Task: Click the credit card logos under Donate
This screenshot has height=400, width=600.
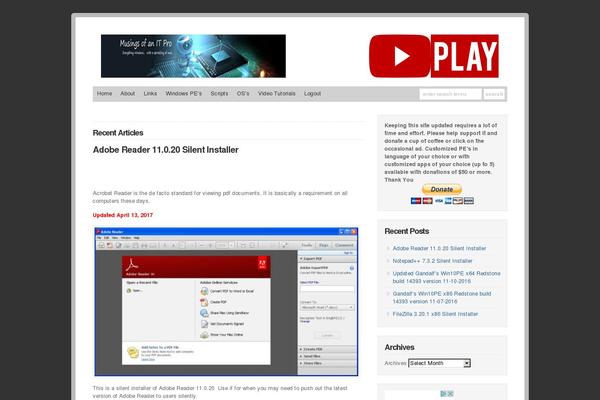Action: [442, 201]
